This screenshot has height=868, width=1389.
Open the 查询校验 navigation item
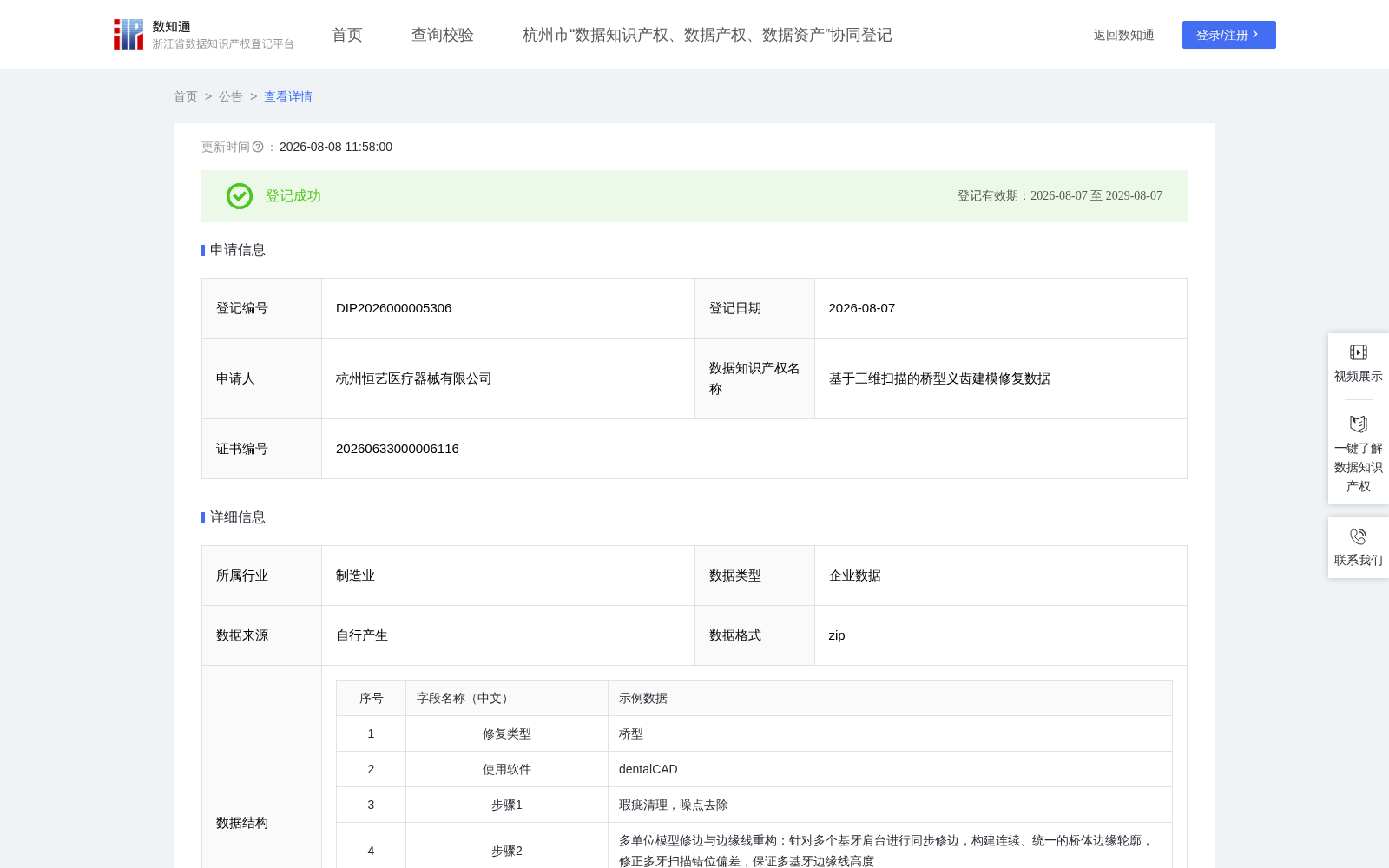(443, 35)
